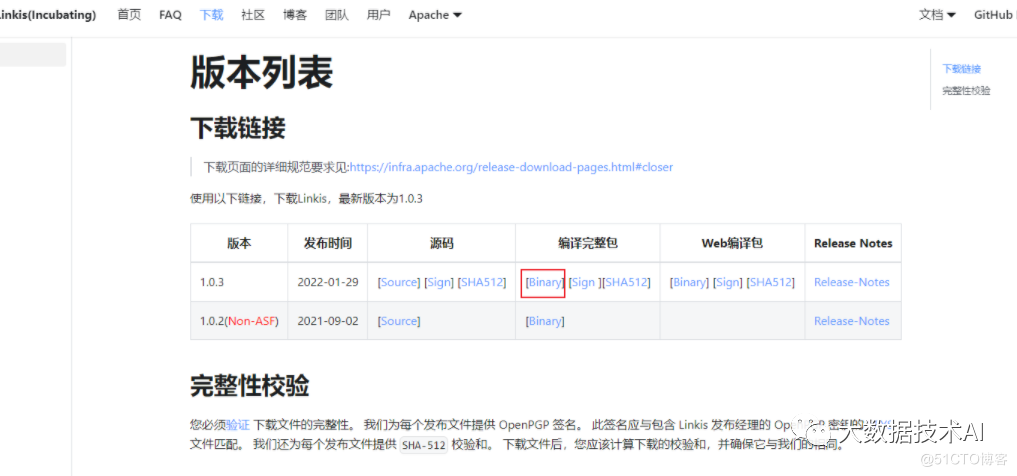Click the 下载链接 section heading

pos(237,128)
